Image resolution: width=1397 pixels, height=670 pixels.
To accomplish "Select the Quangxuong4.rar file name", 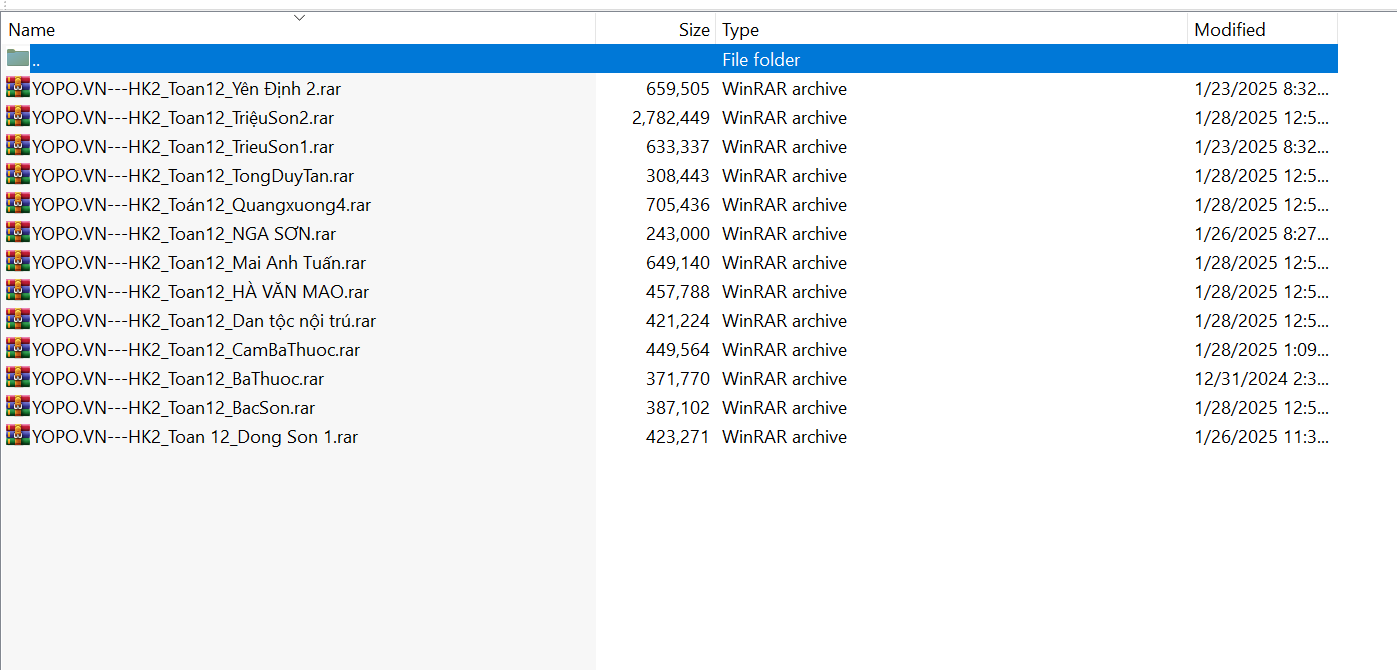I will 201,205.
